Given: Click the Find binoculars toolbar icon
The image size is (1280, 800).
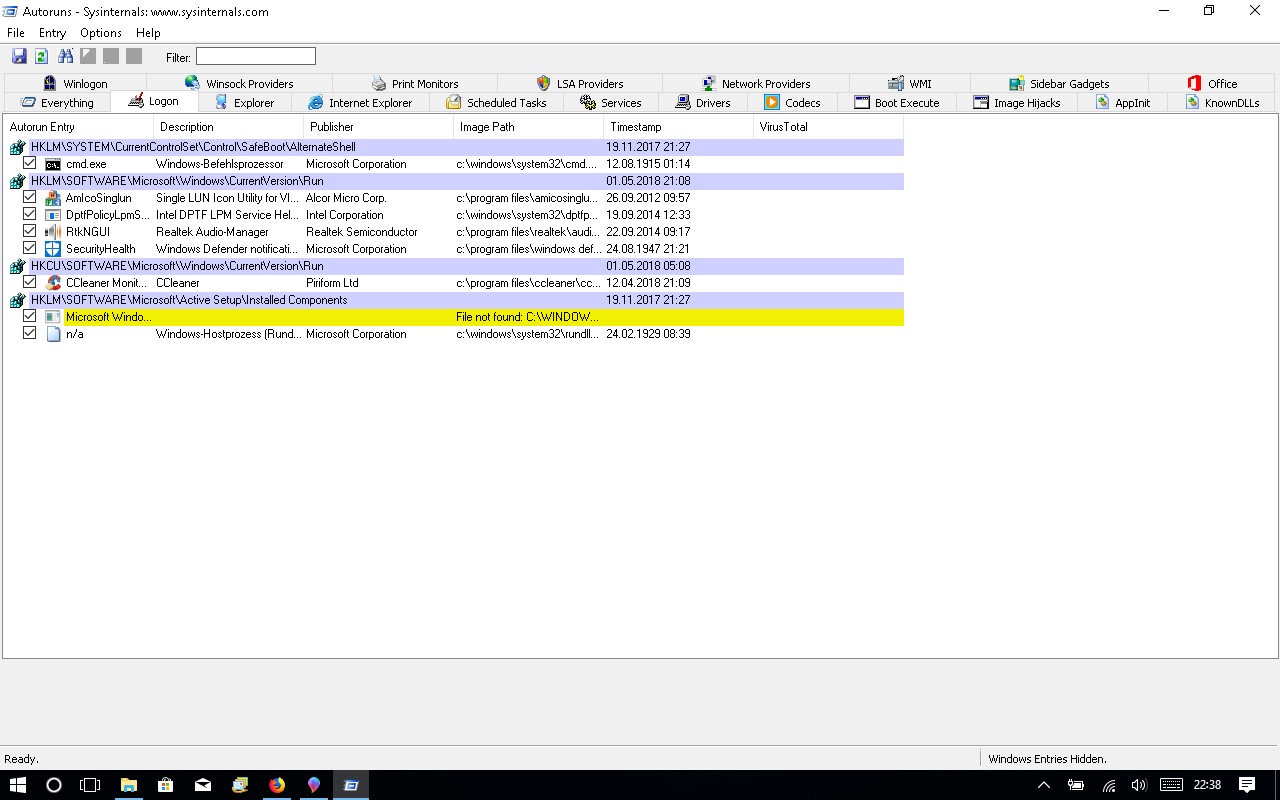Looking at the screenshot, I should click(66, 57).
